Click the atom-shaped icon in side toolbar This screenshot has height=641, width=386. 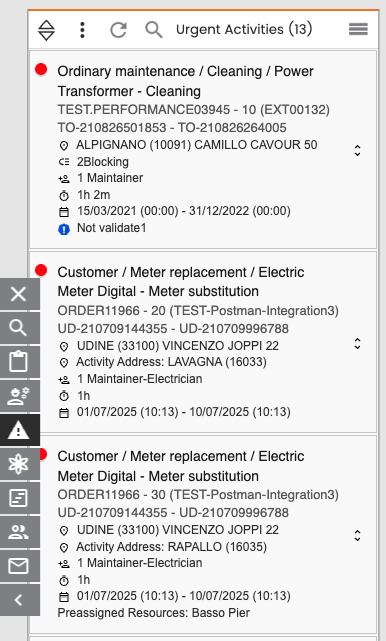point(19,464)
